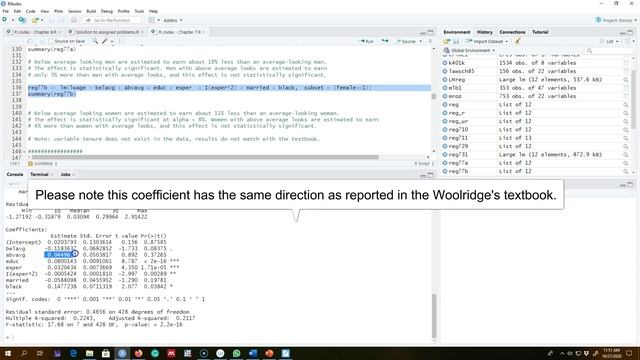Viewport: 640px width, 360px height.
Task: Click the Windows Start button
Action: pyautogui.click(x=7, y=353)
